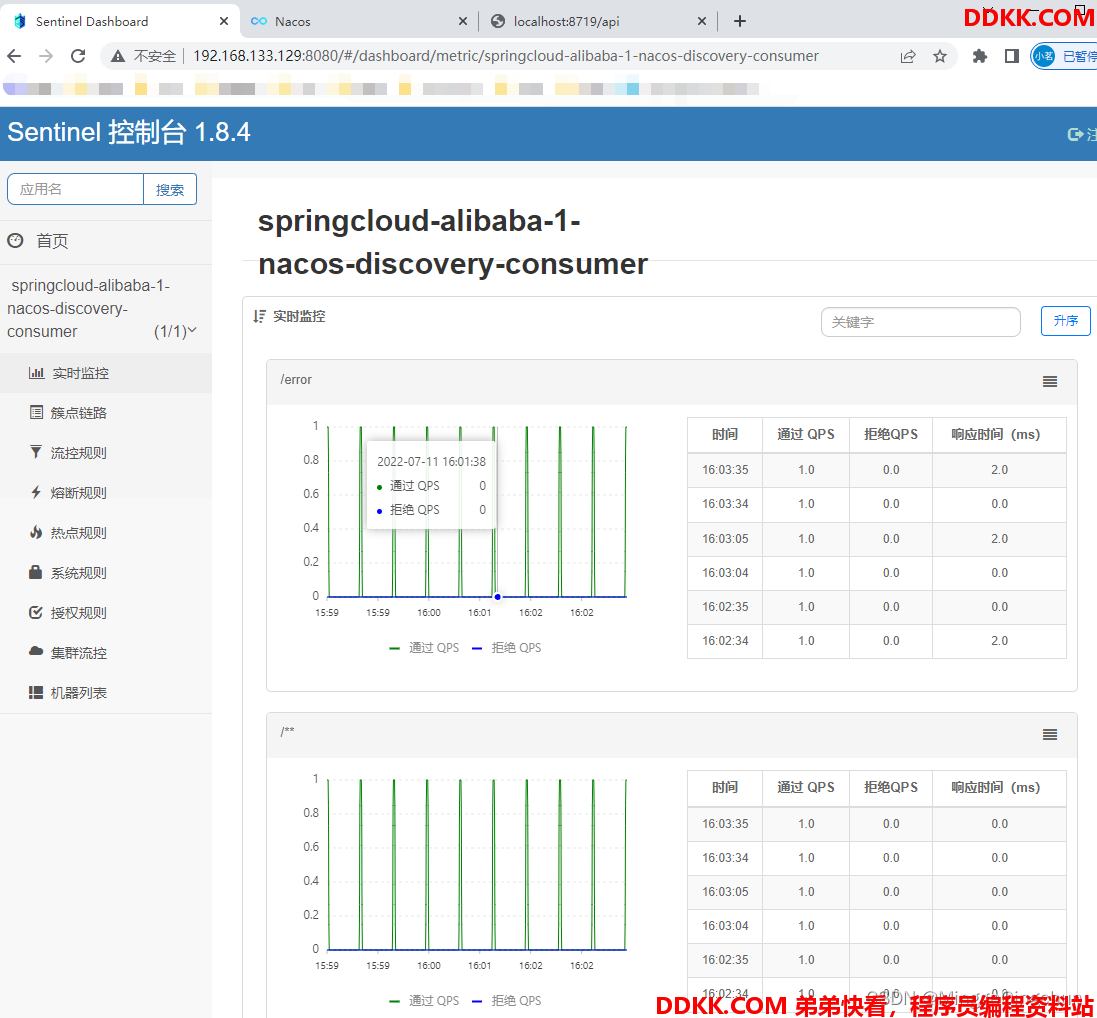Reload the page with the refresh icon
1097x1018 pixels.
78,56
